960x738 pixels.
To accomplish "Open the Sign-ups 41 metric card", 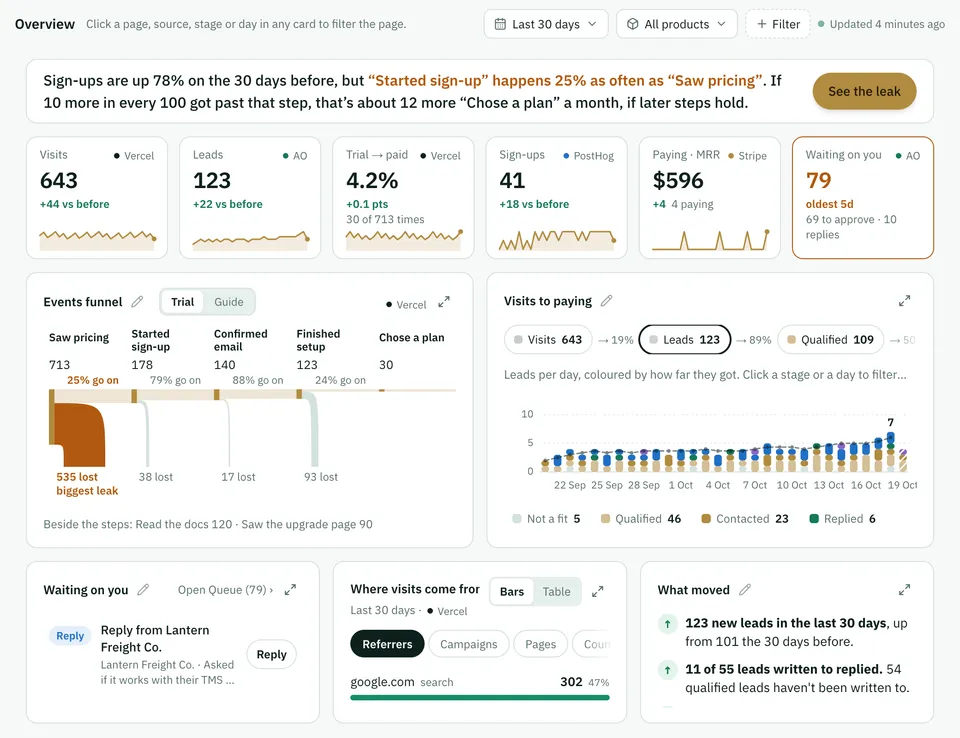I will click(557, 197).
